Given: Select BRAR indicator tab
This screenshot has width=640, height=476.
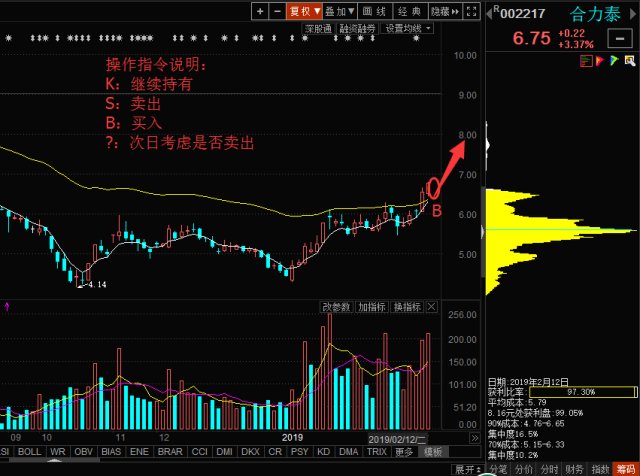Looking at the screenshot, I should click(170, 452).
